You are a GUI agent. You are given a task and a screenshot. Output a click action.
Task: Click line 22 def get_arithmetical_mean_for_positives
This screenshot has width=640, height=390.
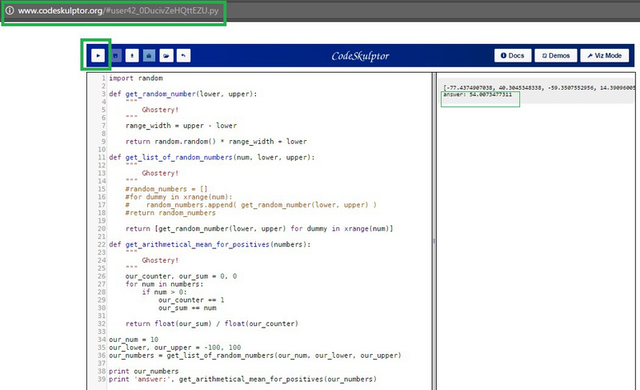[x=209, y=244]
